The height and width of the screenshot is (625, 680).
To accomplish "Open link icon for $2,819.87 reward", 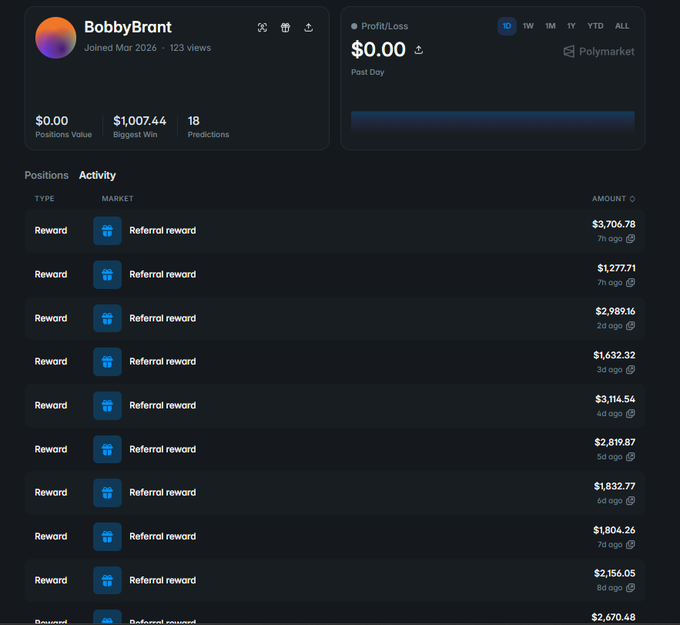I will click(631, 457).
